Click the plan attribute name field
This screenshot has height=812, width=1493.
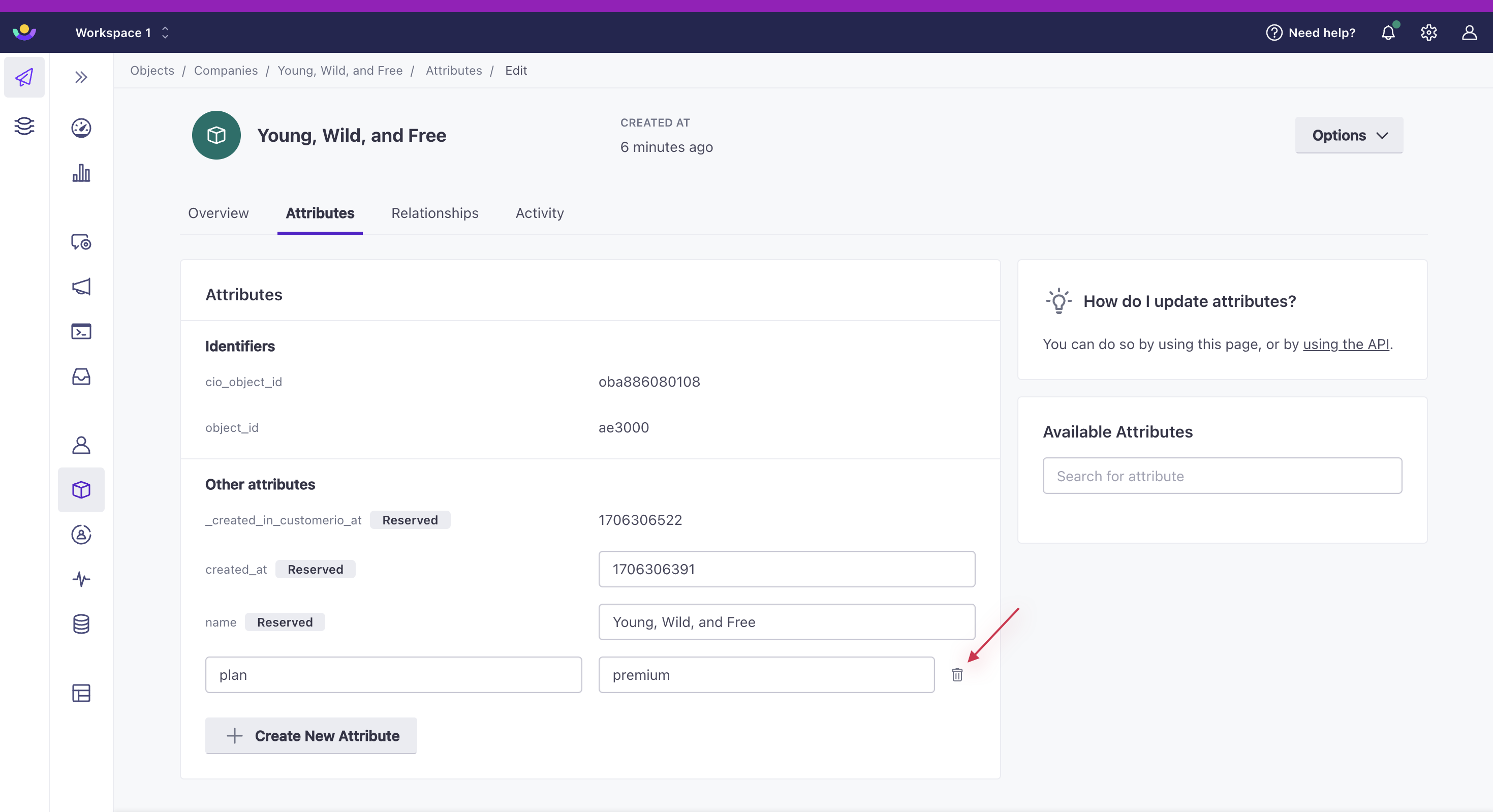393,675
